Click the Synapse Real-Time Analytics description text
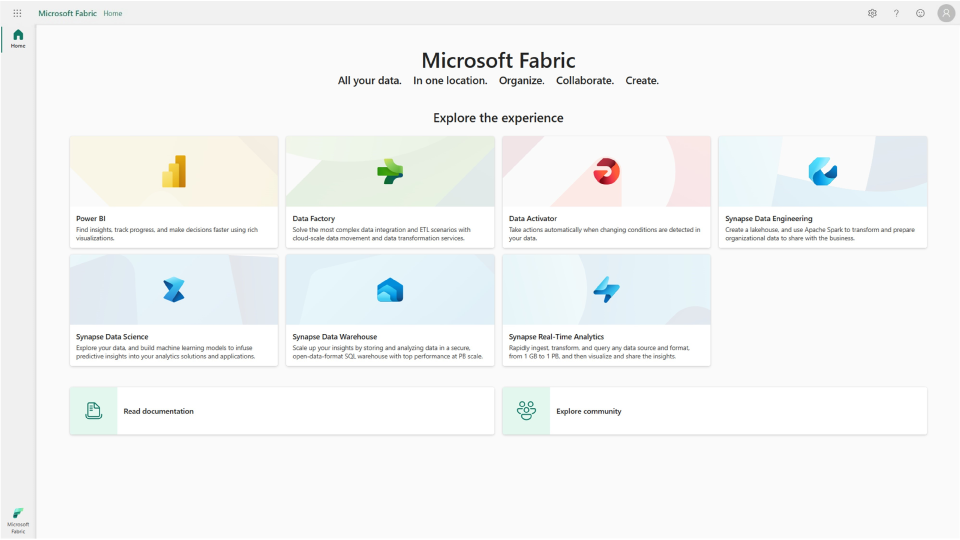The height and width of the screenshot is (540, 960). pos(599,352)
